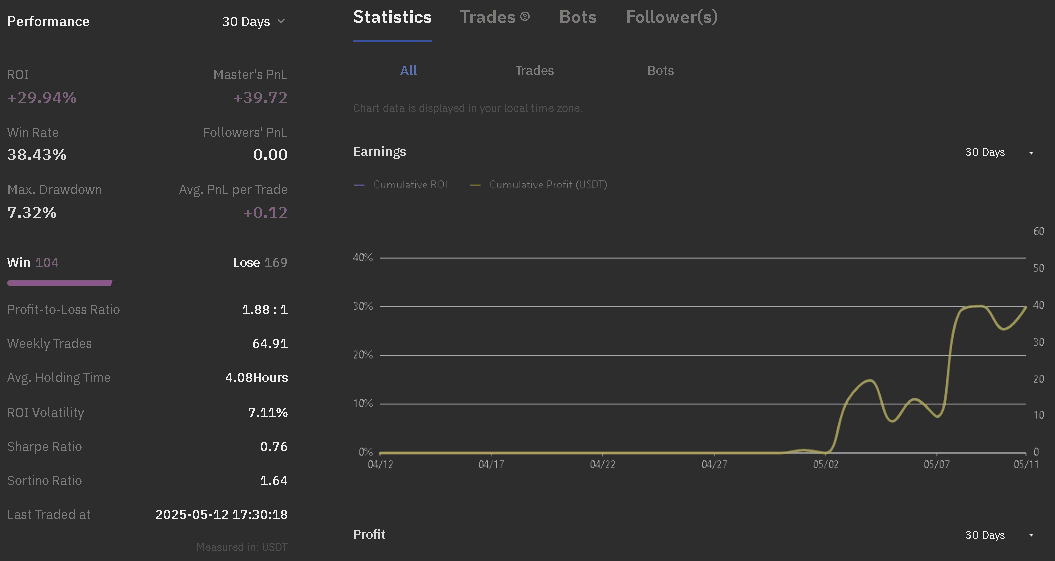Open the Profit section 30 Days dropdown
Image resolution: width=1055 pixels, height=561 pixels.
(998, 535)
